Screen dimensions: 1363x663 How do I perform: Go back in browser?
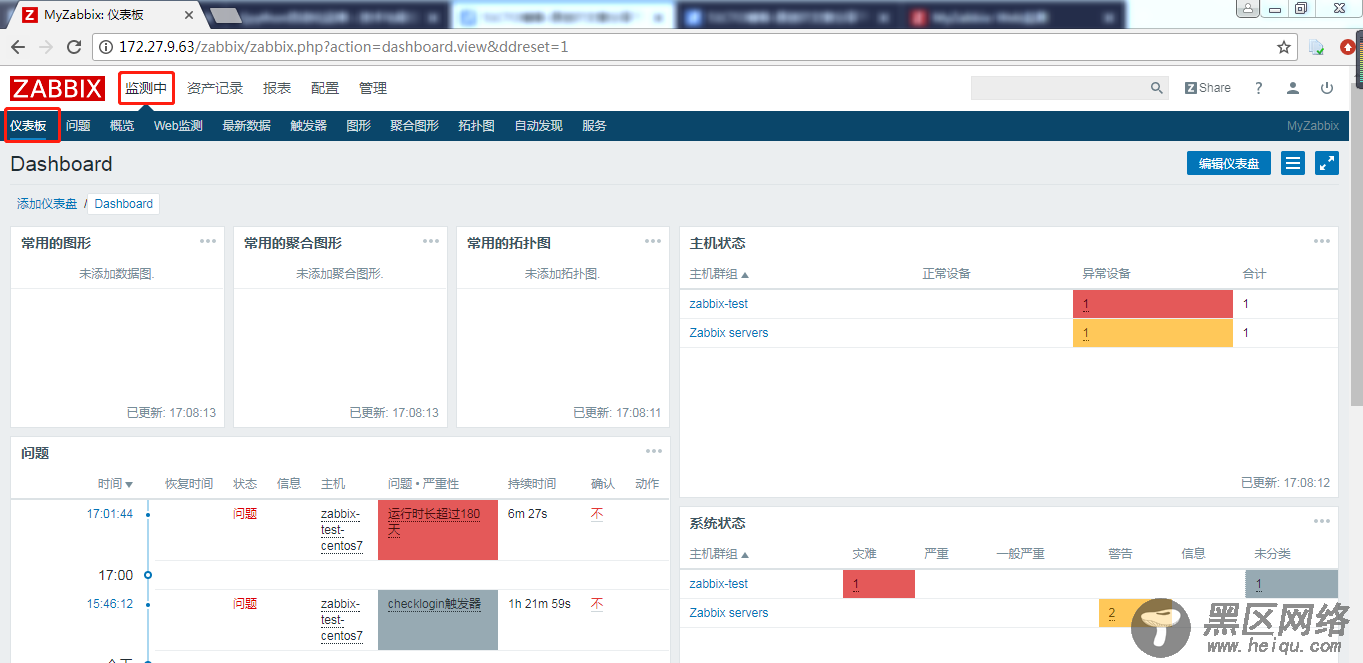click(18, 47)
